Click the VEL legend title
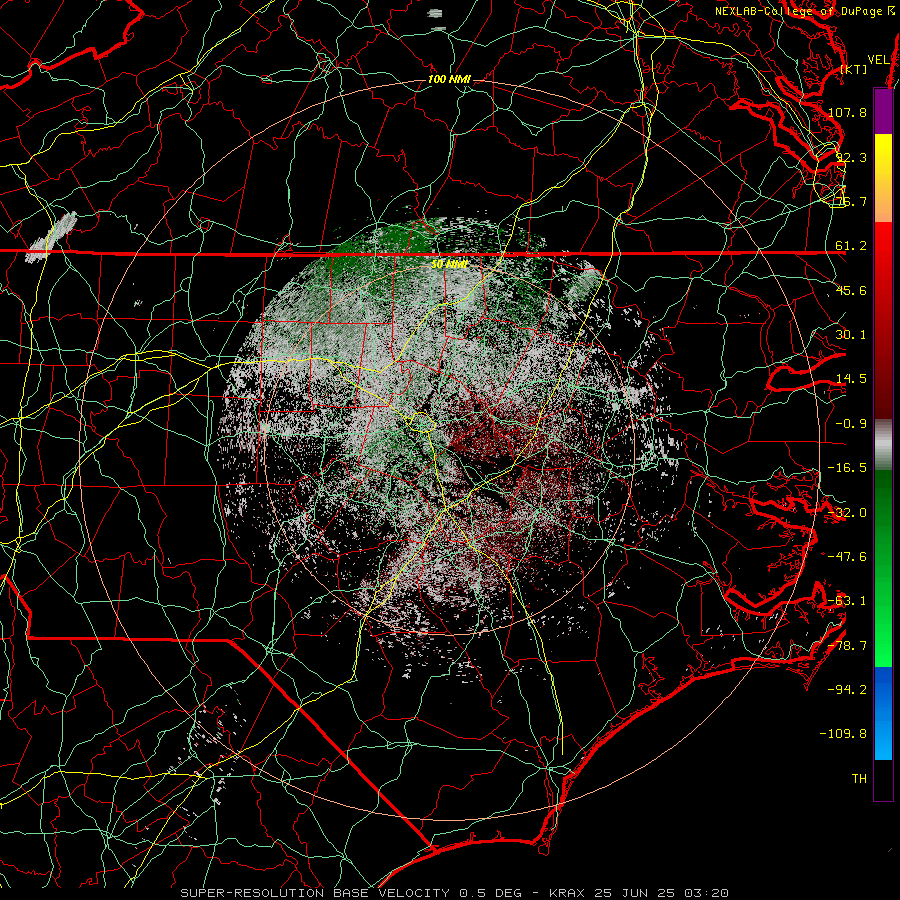 point(878,60)
